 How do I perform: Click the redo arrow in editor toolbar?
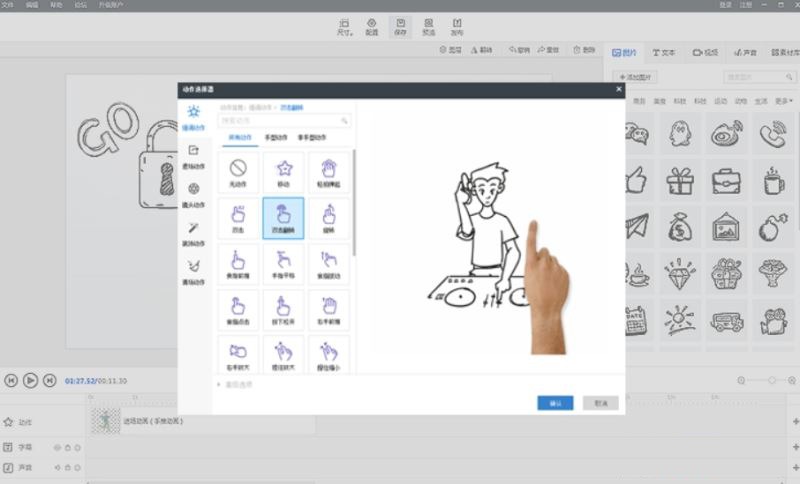pyautogui.click(x=548, y=50)
